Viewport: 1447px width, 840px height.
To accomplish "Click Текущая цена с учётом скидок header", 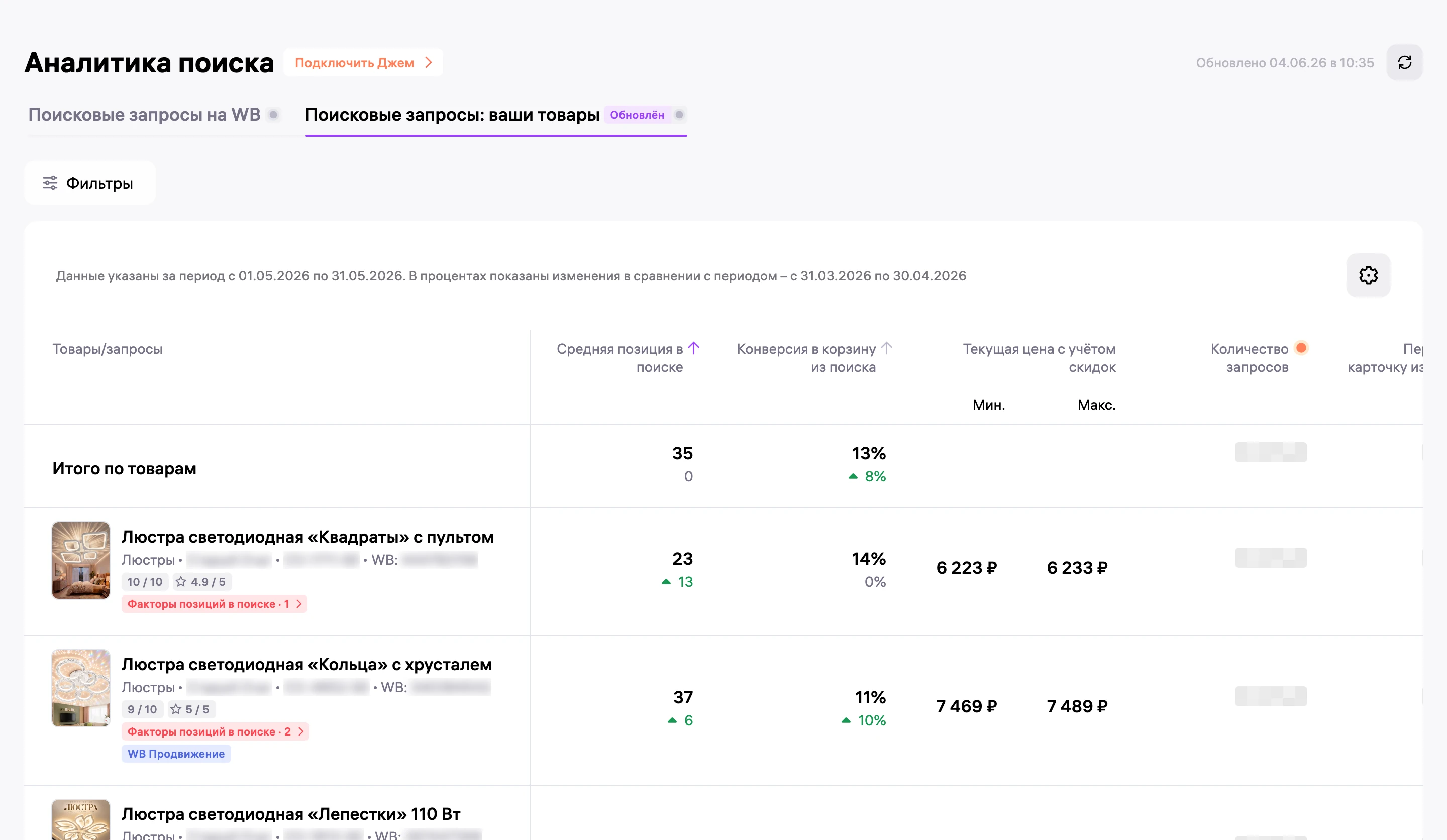I will tap(1040, 358).
